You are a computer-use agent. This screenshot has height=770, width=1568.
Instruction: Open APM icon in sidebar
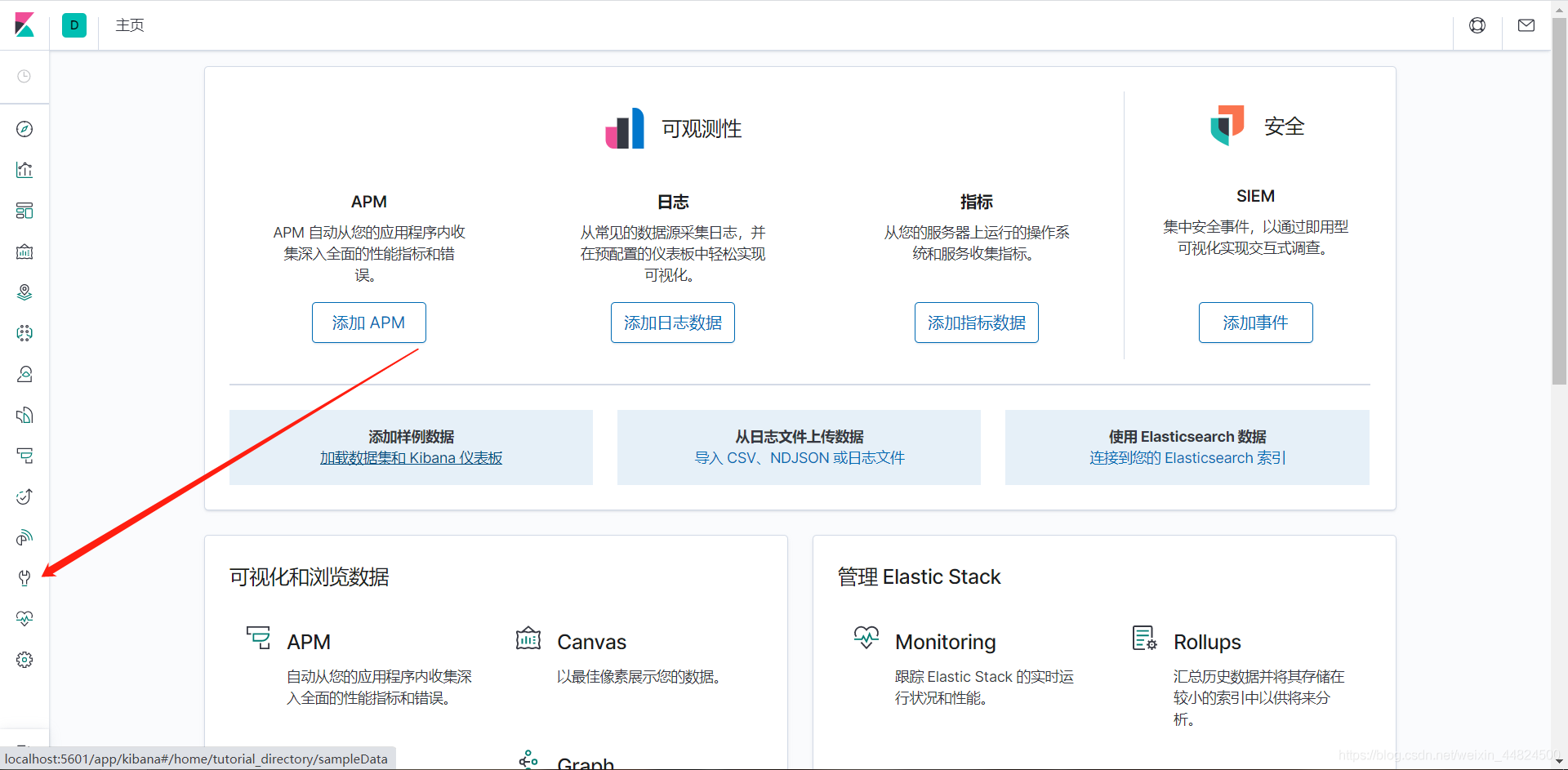pos(24,456)
